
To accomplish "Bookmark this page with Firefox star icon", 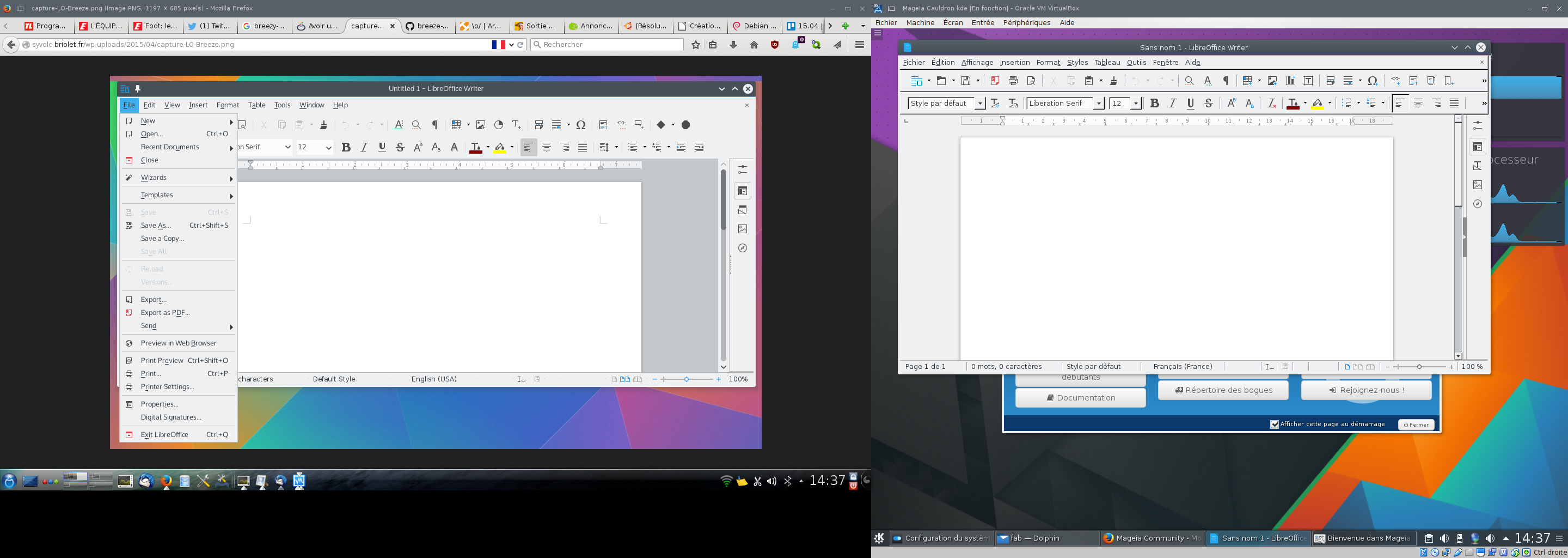I will click(x=696, y=45).
